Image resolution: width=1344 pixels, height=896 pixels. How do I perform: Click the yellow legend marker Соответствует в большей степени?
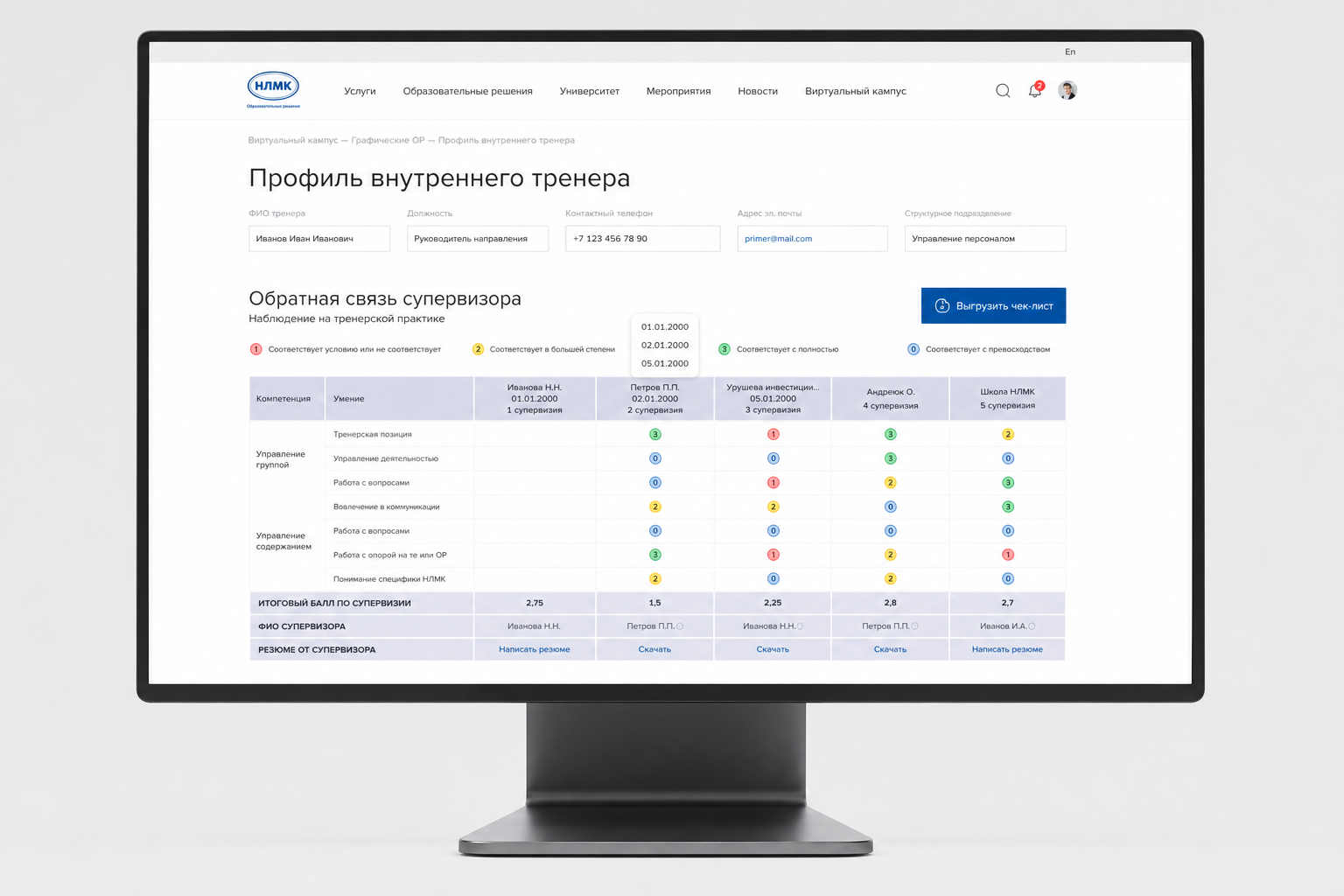click(x=478, y=349)
